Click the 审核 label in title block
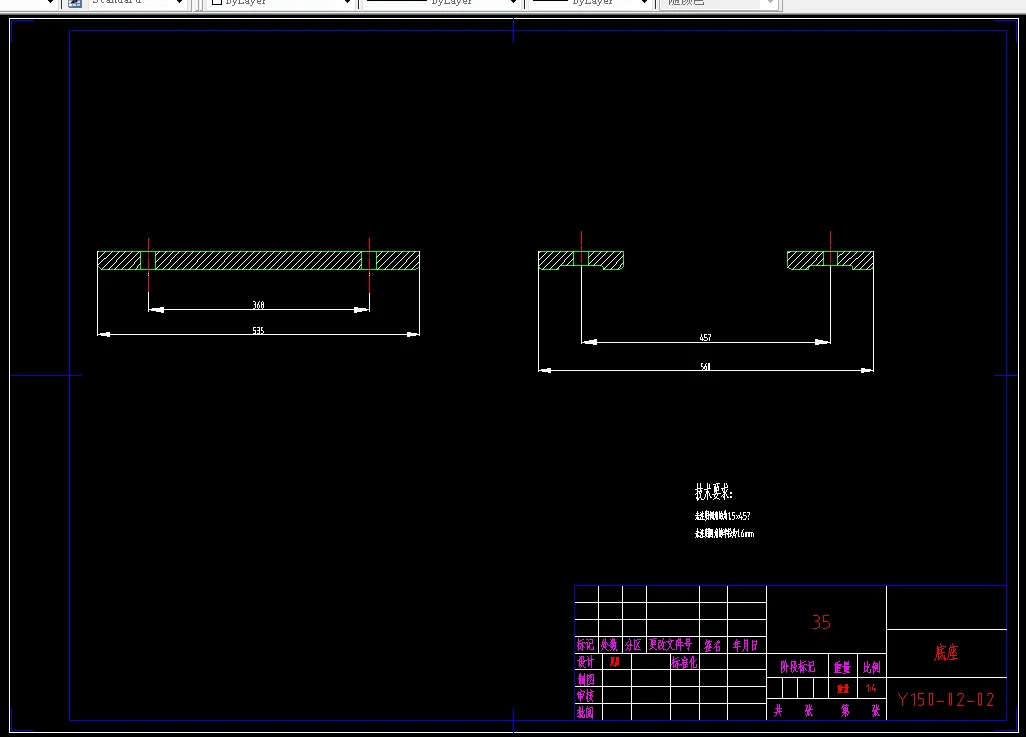 pos(586,696)
